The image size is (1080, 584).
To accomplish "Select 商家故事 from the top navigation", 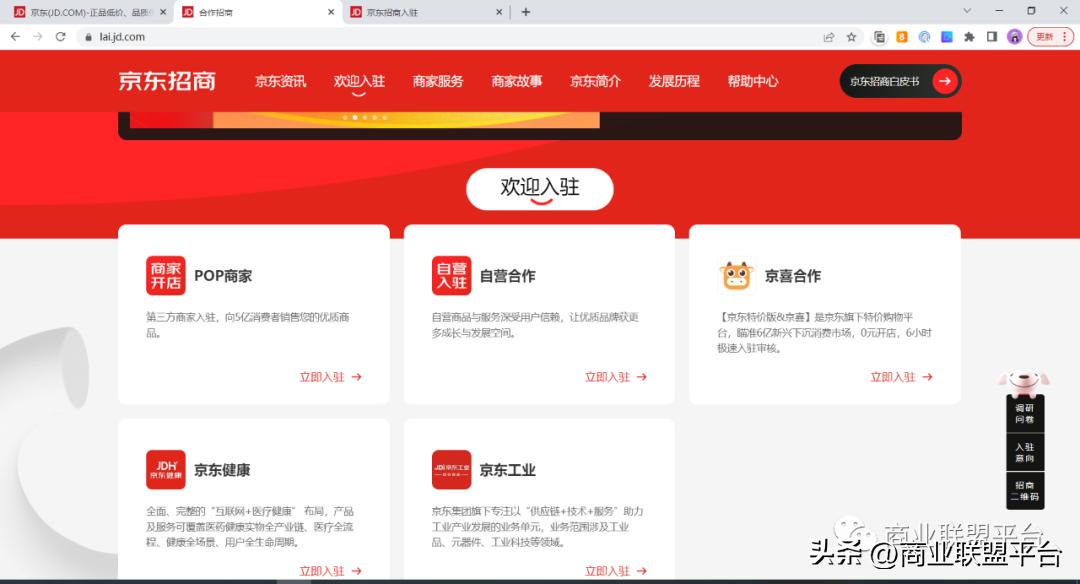I will tap(516, 81).
